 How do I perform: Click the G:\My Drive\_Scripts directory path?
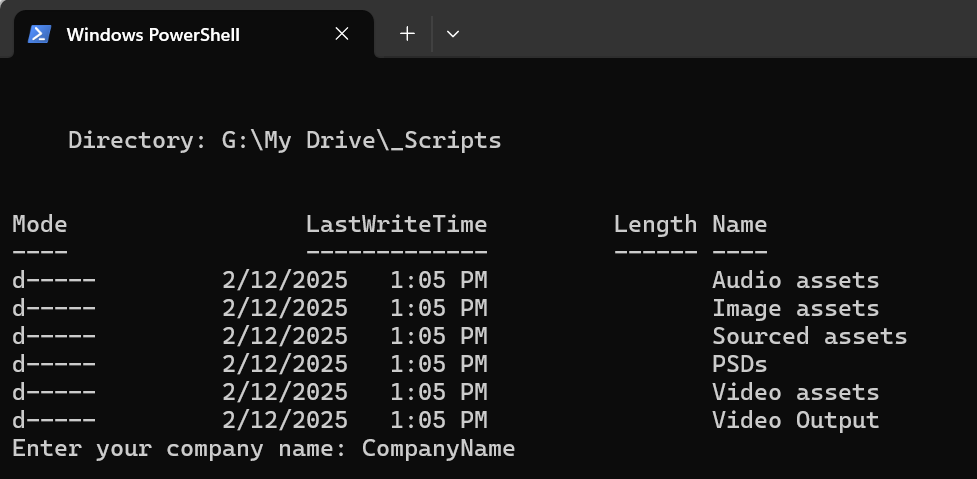[361, 140]
